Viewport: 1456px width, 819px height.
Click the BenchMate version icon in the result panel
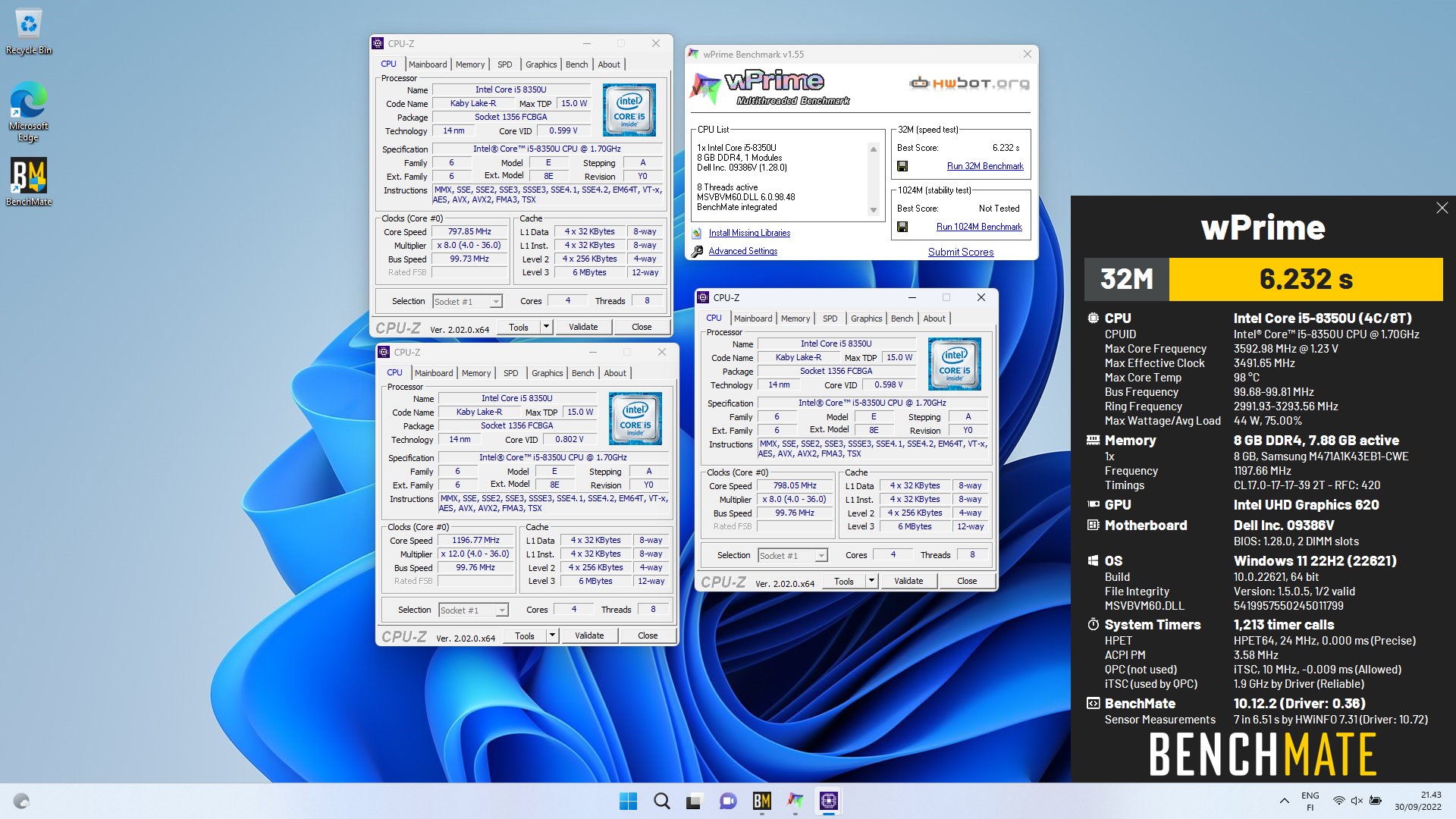[x=1093, y=703]
